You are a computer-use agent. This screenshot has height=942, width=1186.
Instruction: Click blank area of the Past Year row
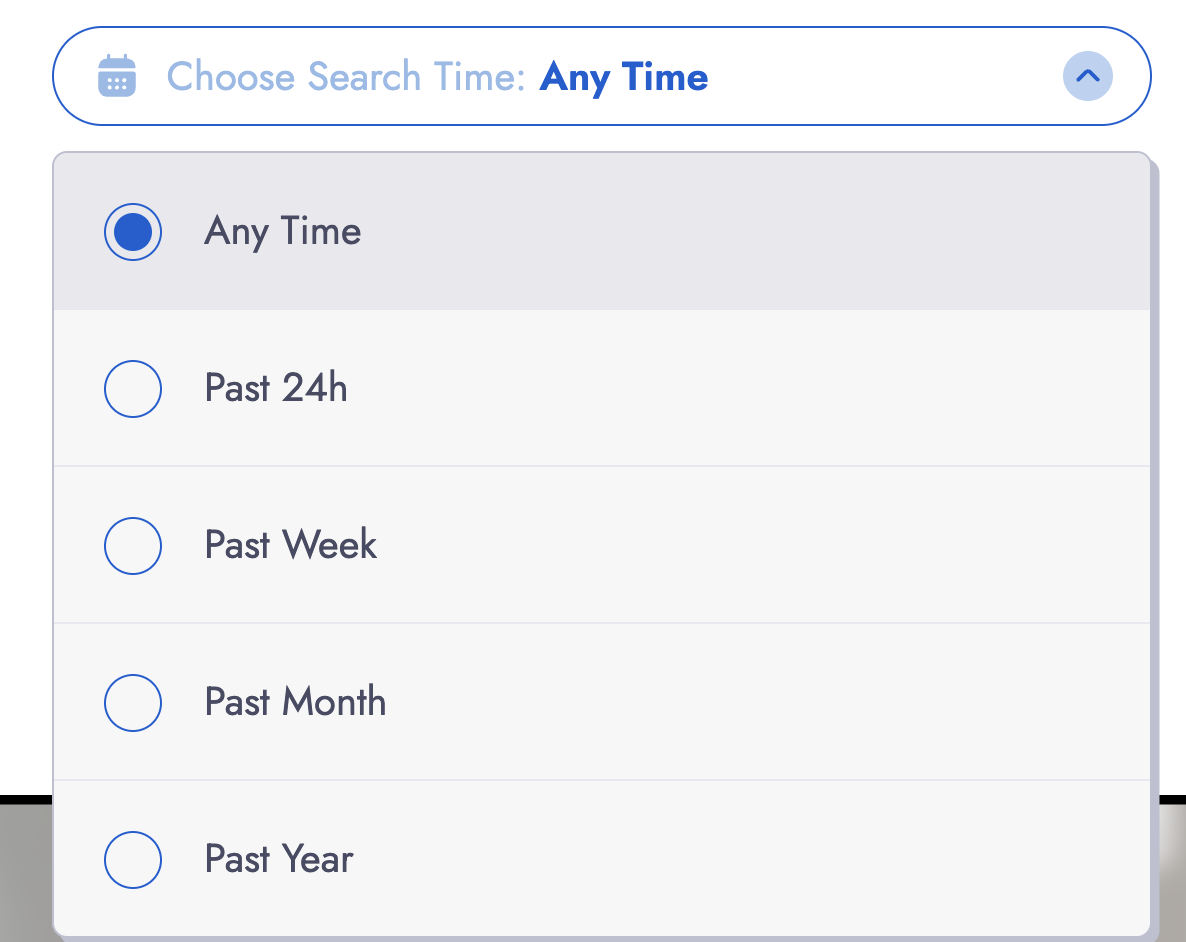[x=756, y=859]
